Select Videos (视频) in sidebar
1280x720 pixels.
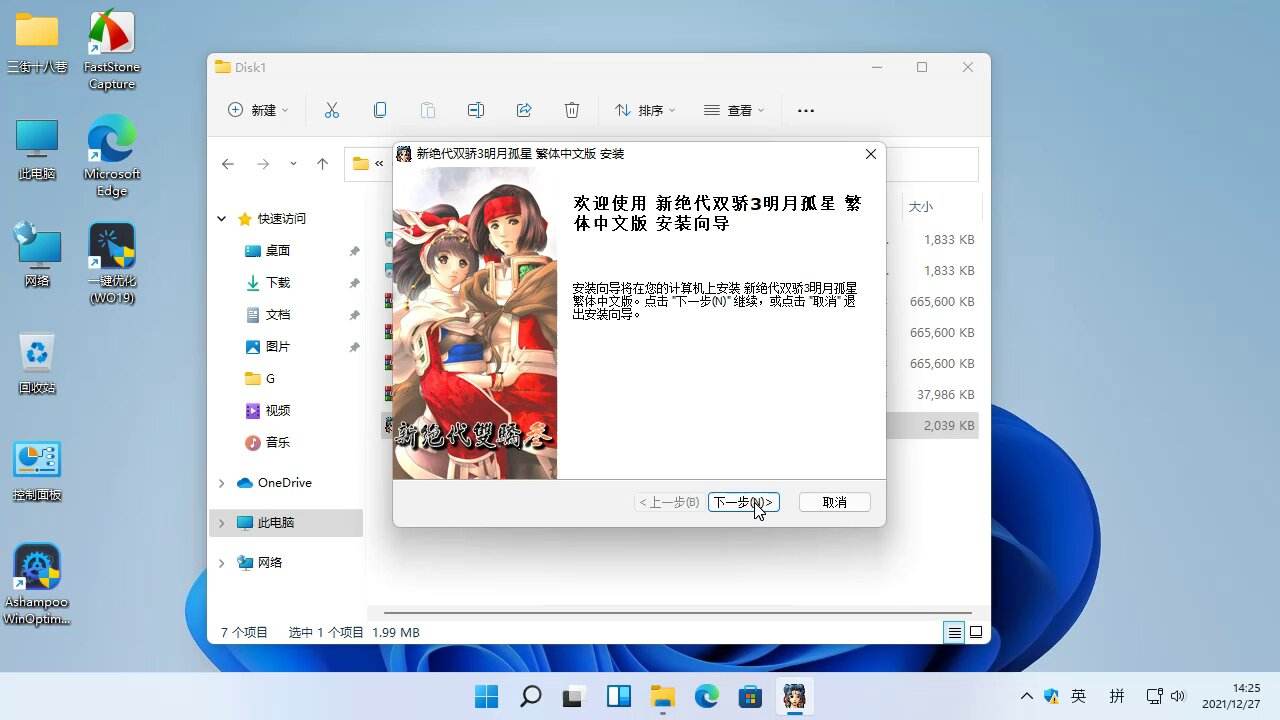tap(278, 411)
